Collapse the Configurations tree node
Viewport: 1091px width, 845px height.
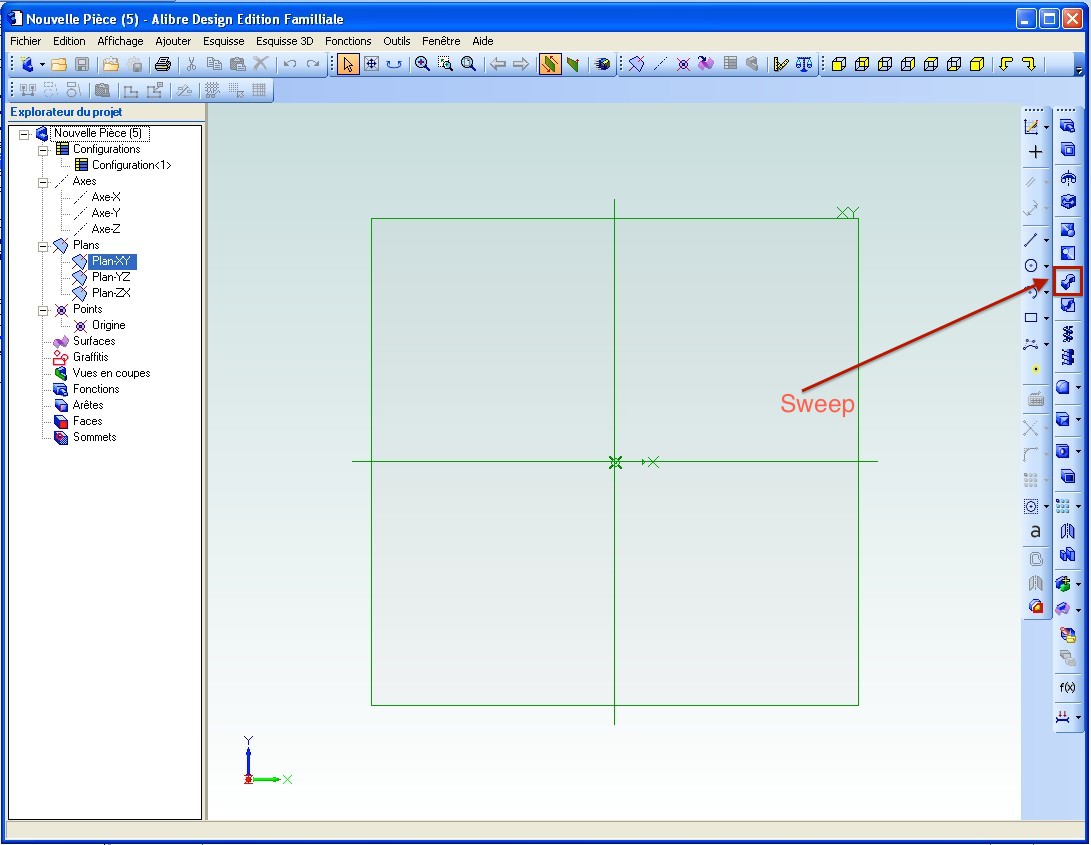click(x=43, y=150)
